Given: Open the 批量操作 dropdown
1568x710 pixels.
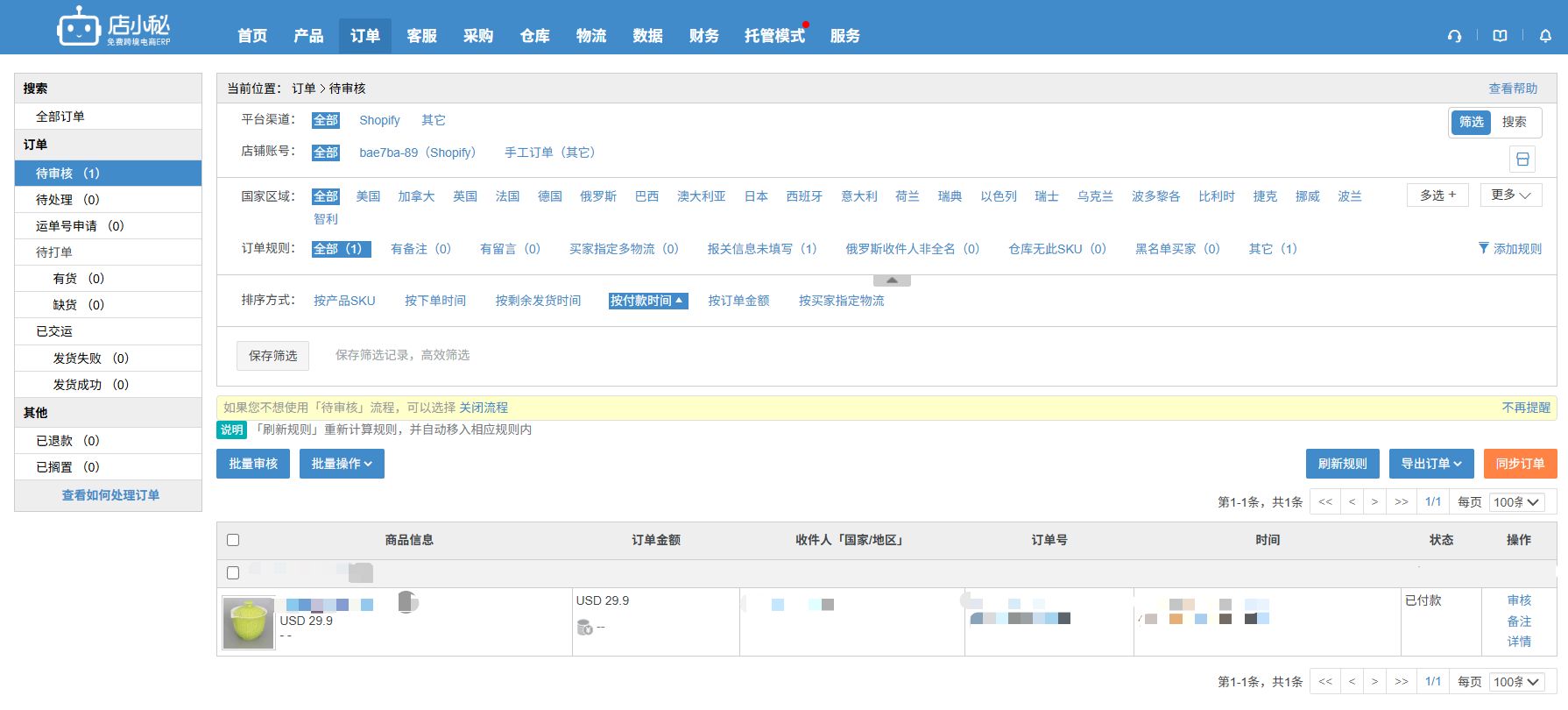Looking at the screenshot, I should click(x=342, y=464).
